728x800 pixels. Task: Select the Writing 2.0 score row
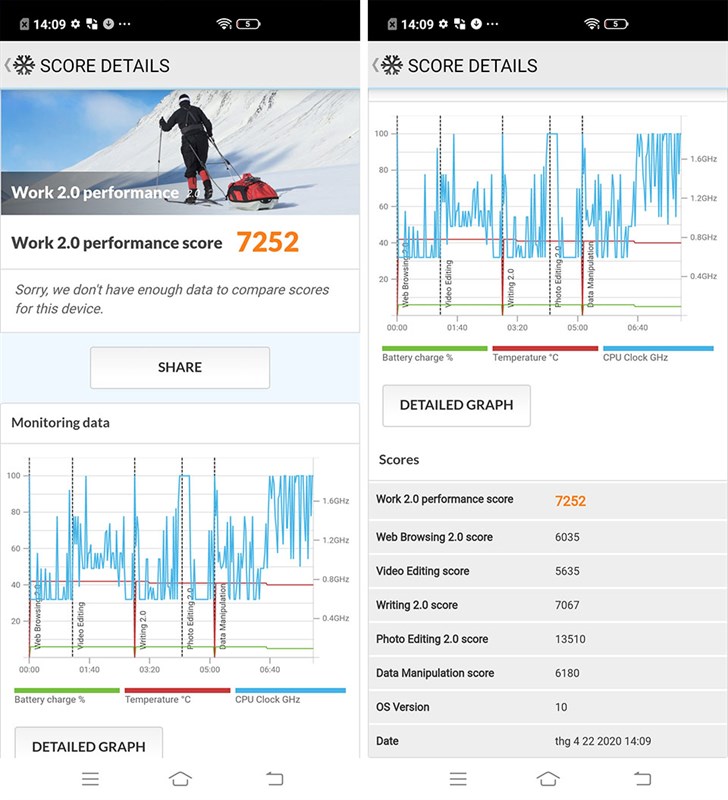click(548, 605)
